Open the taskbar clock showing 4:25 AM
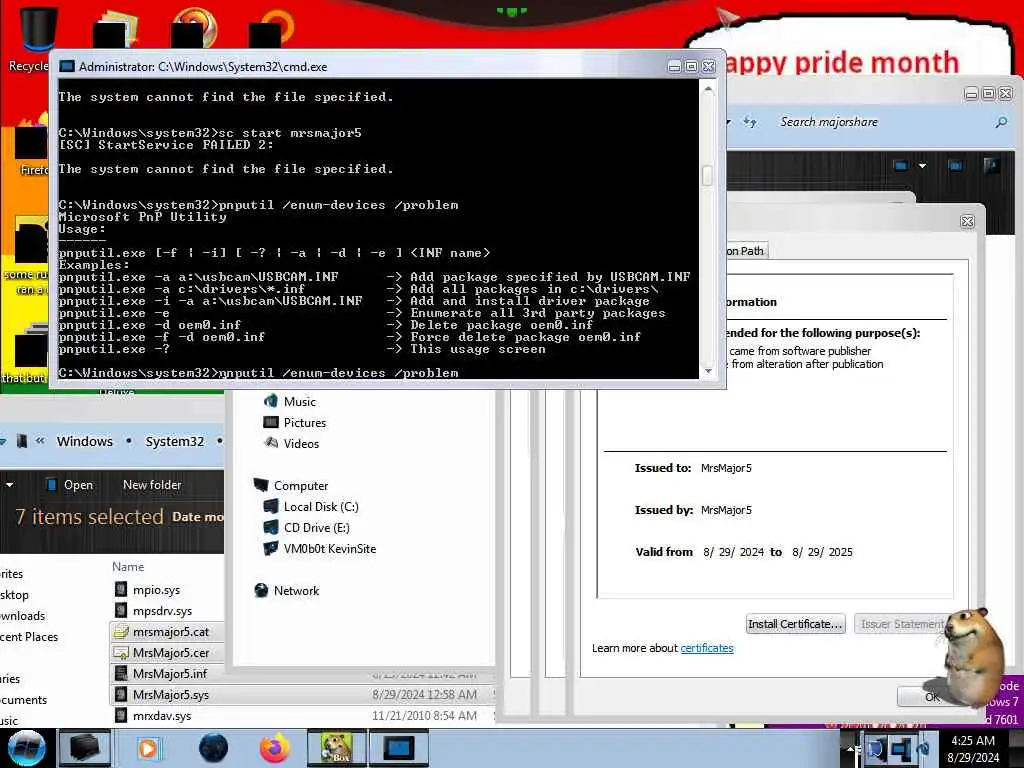Screen dimensions: 1024x768 click(x=973, y=749)
